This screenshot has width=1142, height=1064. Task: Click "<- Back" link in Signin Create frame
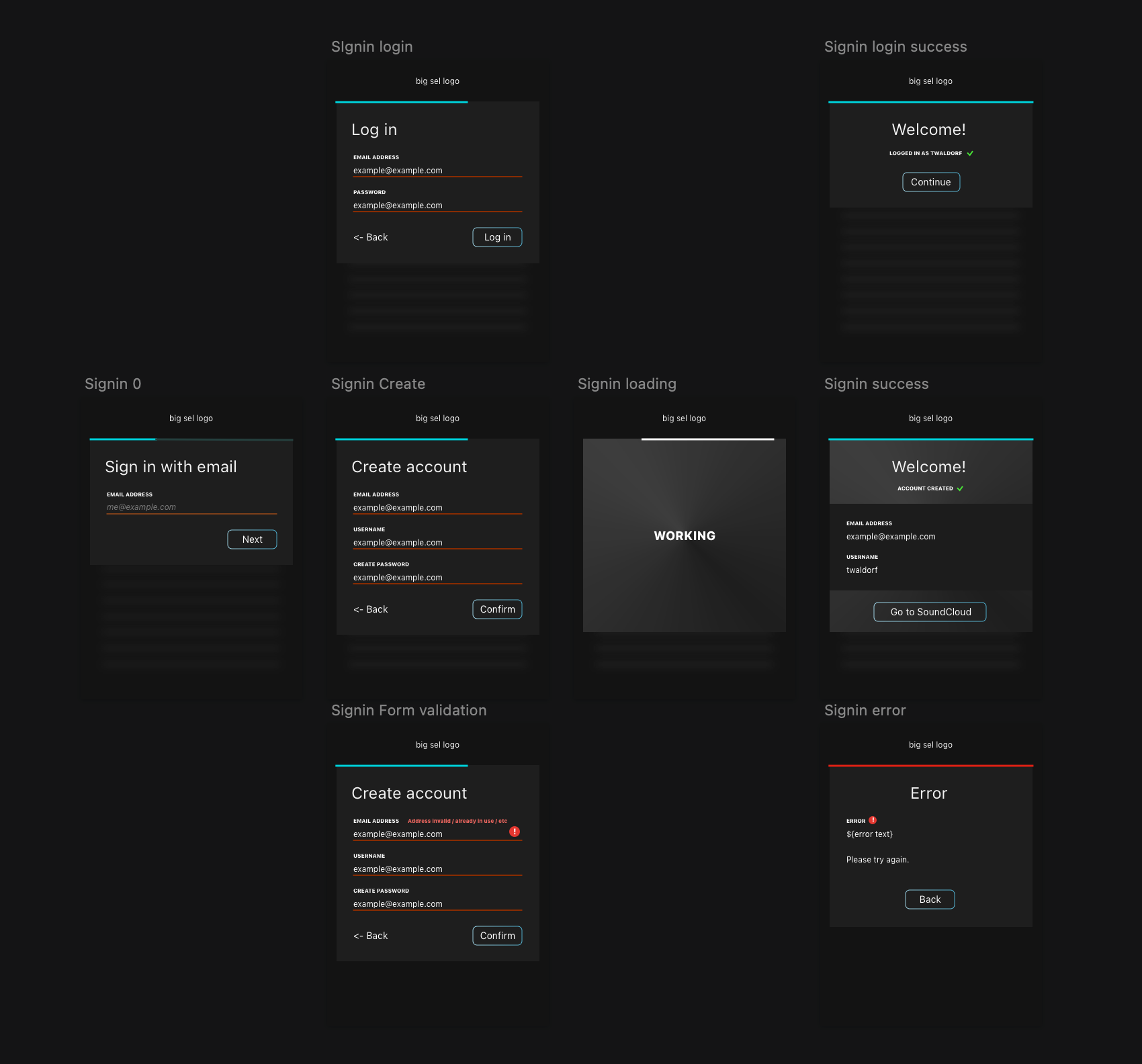pyautogui.click(x=371, y=609)
